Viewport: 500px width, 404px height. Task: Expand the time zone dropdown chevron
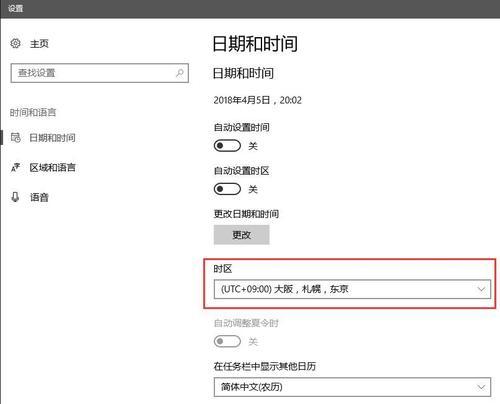[481, 289]
